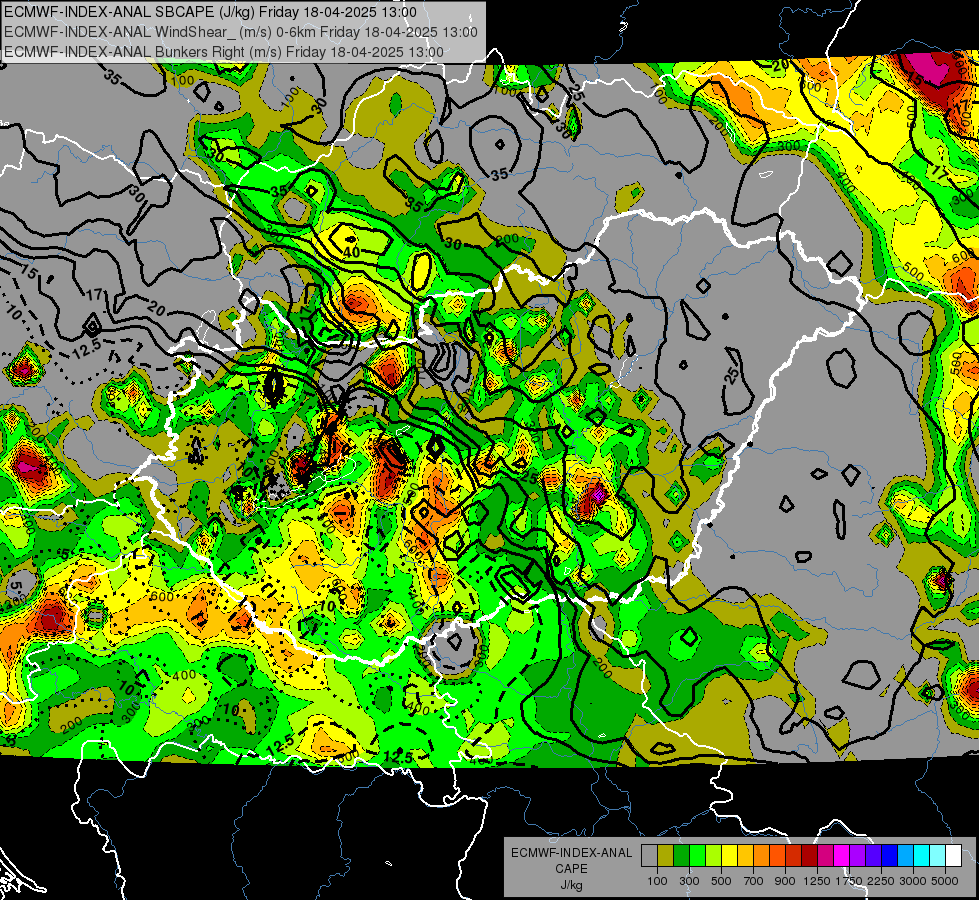This screenshot has width=979, height=900.
Task: Click the 40 wind shear contour label
Action: [x=352, y=252]
